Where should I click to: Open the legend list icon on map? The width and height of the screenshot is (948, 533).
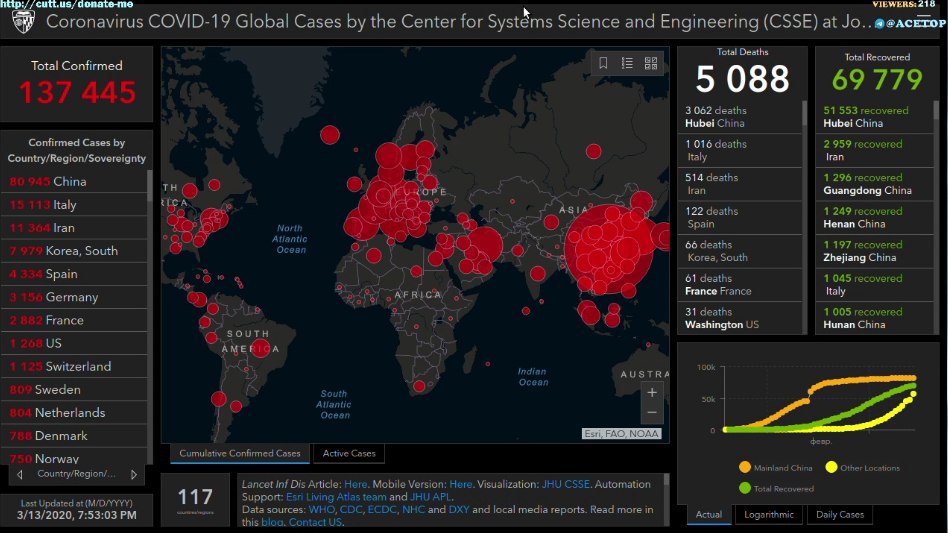point(627,63)
